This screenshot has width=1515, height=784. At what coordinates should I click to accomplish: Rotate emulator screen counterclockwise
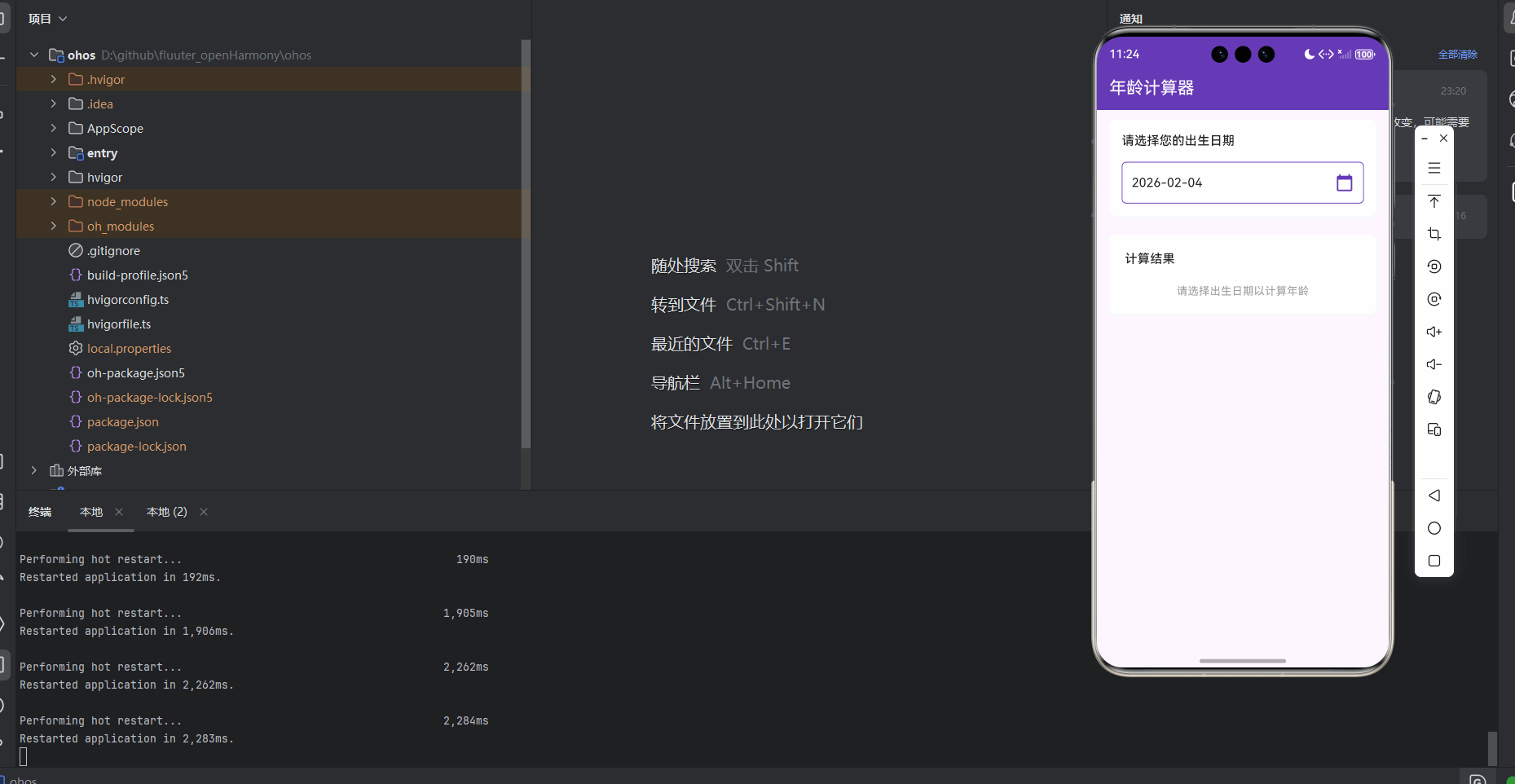pyautogui.click(x=1434, y=266)
